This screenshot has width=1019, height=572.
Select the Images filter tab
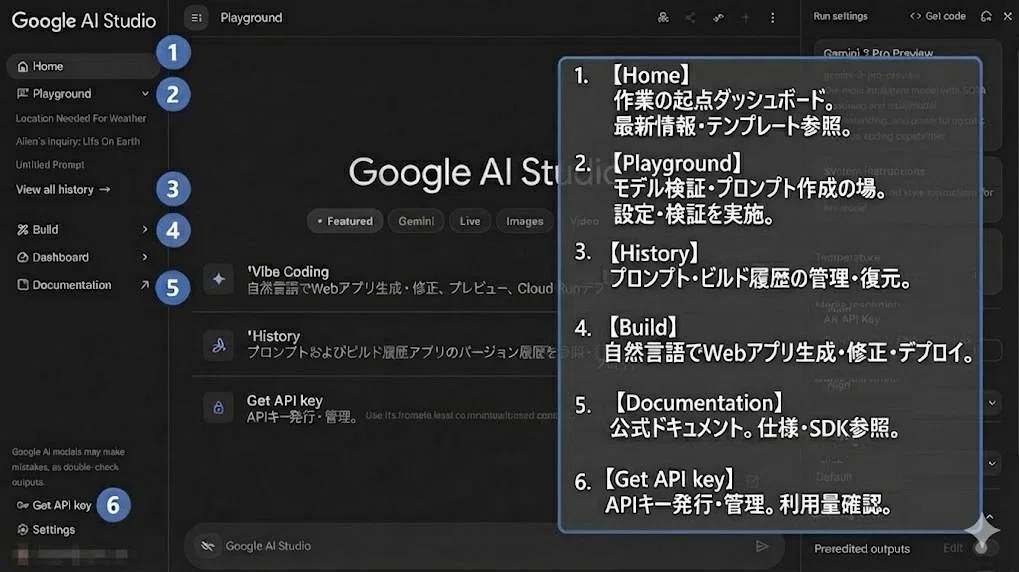pyautogui.click(x=524, y=221)
